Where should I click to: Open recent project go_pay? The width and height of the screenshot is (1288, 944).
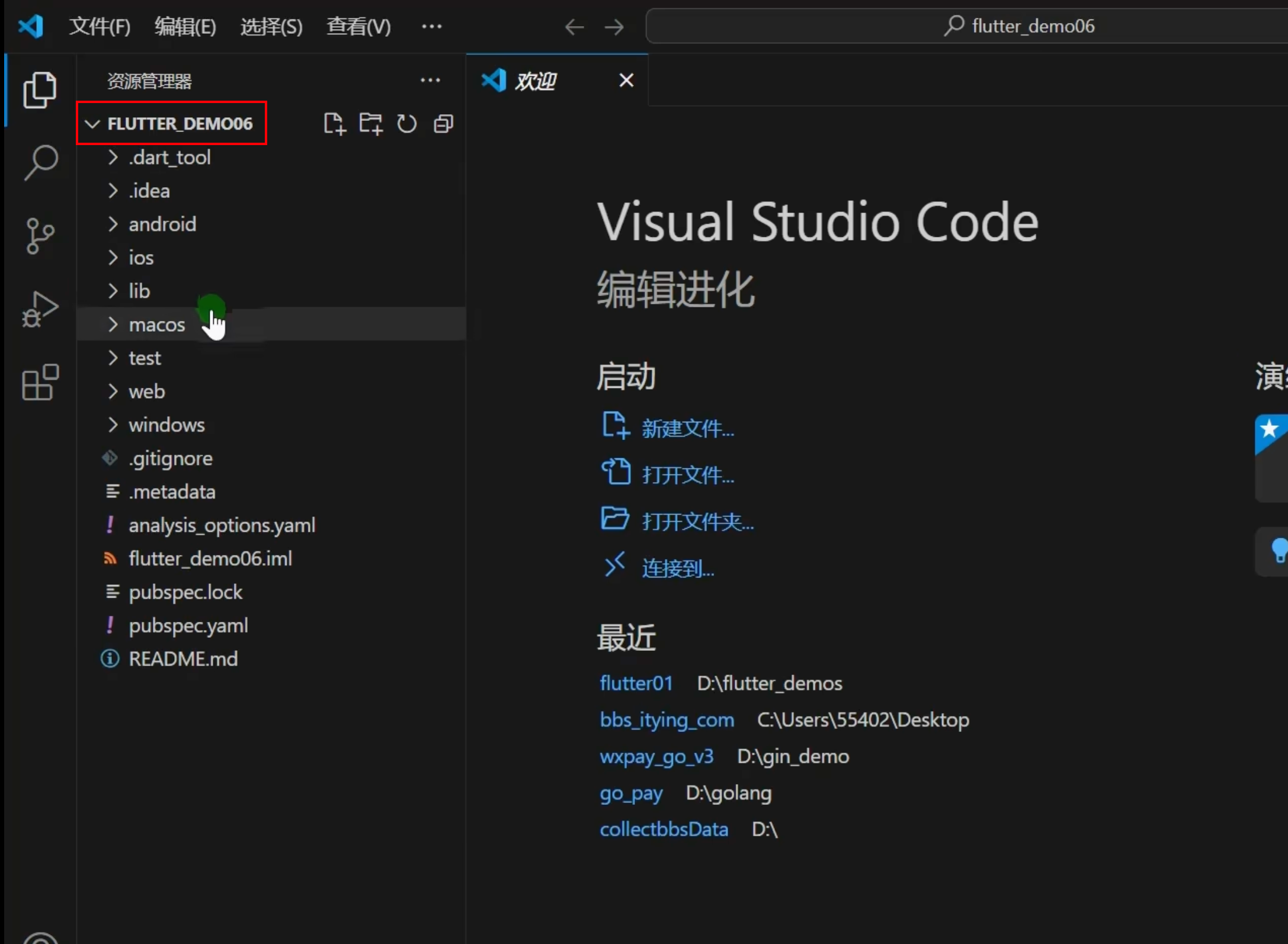click(631, 794)
